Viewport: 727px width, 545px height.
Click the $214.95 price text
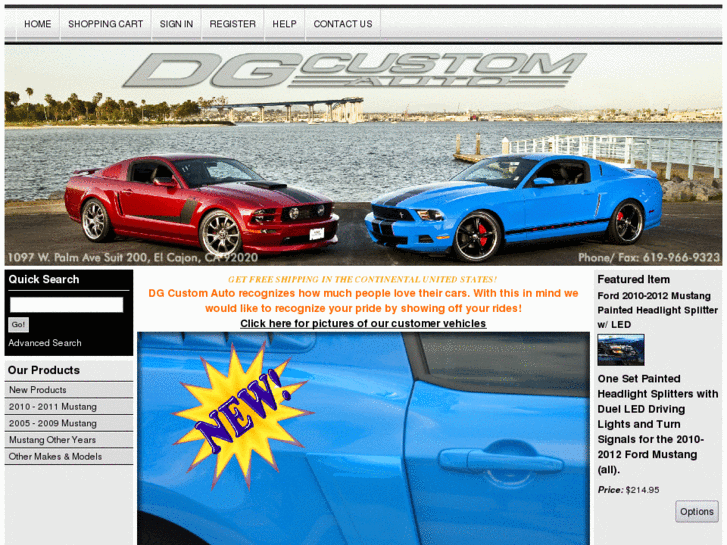[642, 490]
